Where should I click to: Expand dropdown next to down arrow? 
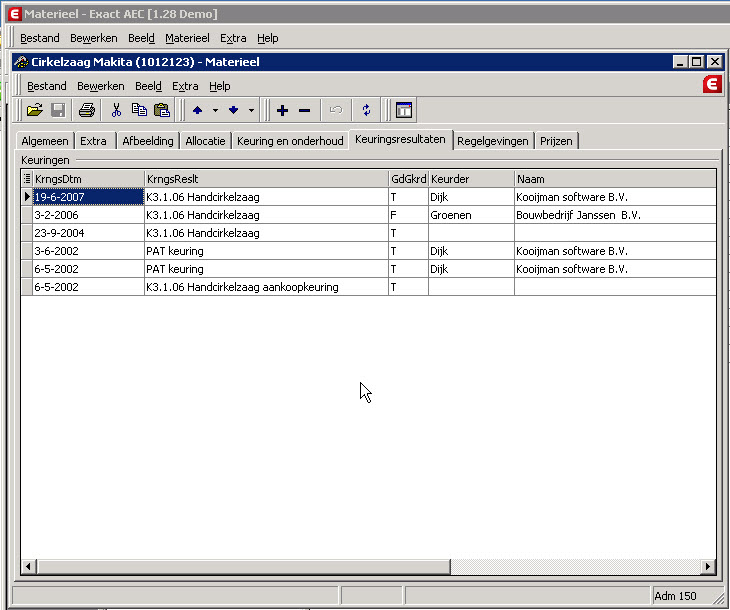pos(251,110)
